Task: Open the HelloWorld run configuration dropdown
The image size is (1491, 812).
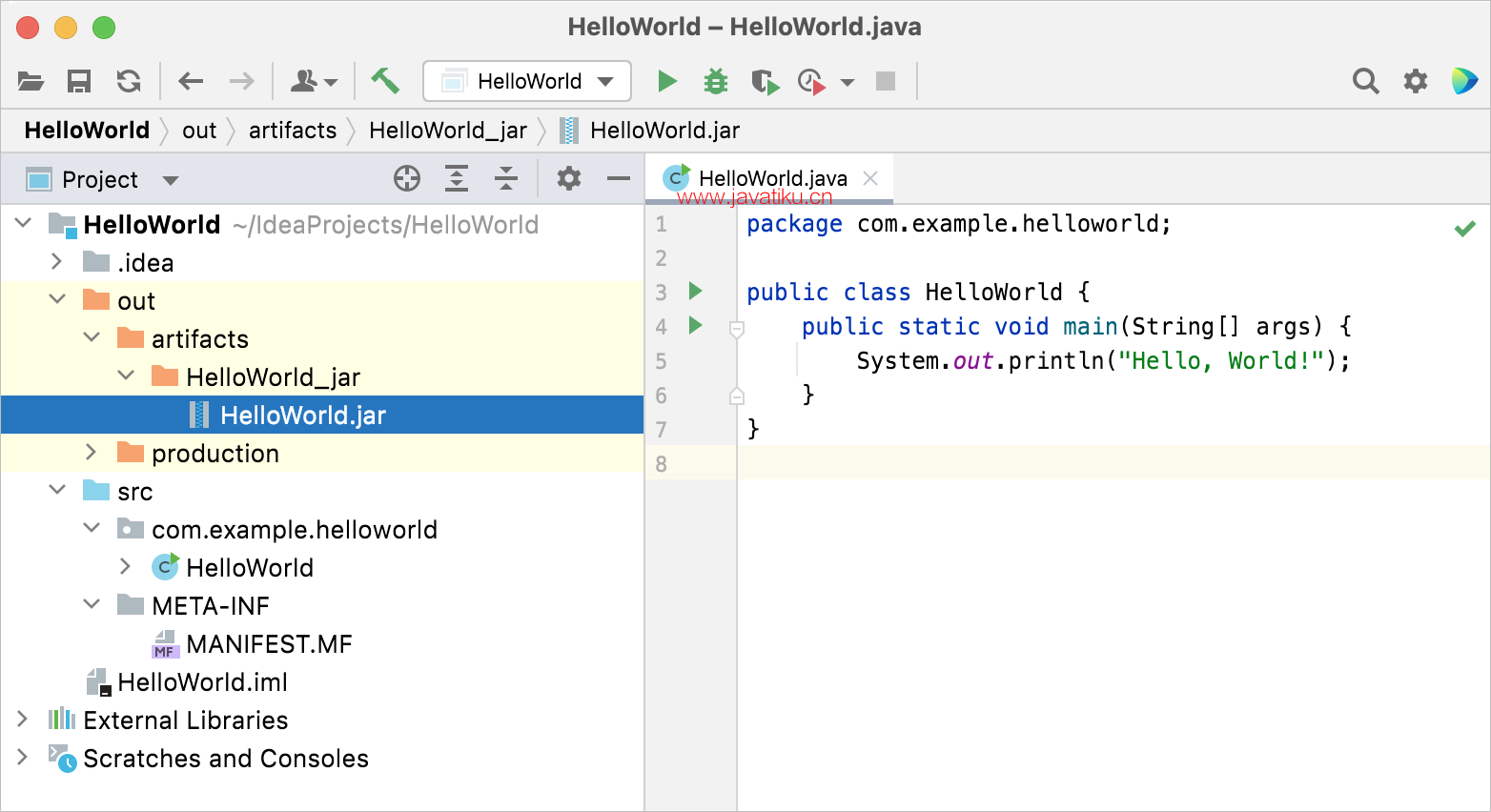Action: 527,81
